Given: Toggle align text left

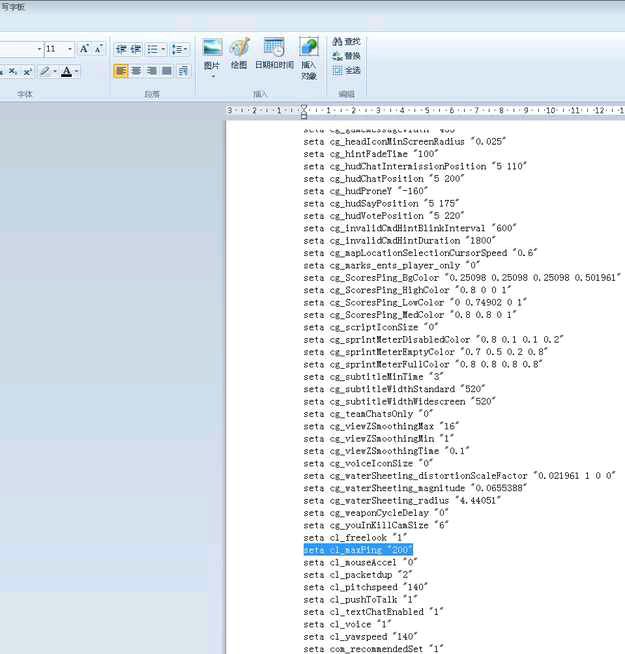Looking at the screenshot, I should tap(121, 71).
